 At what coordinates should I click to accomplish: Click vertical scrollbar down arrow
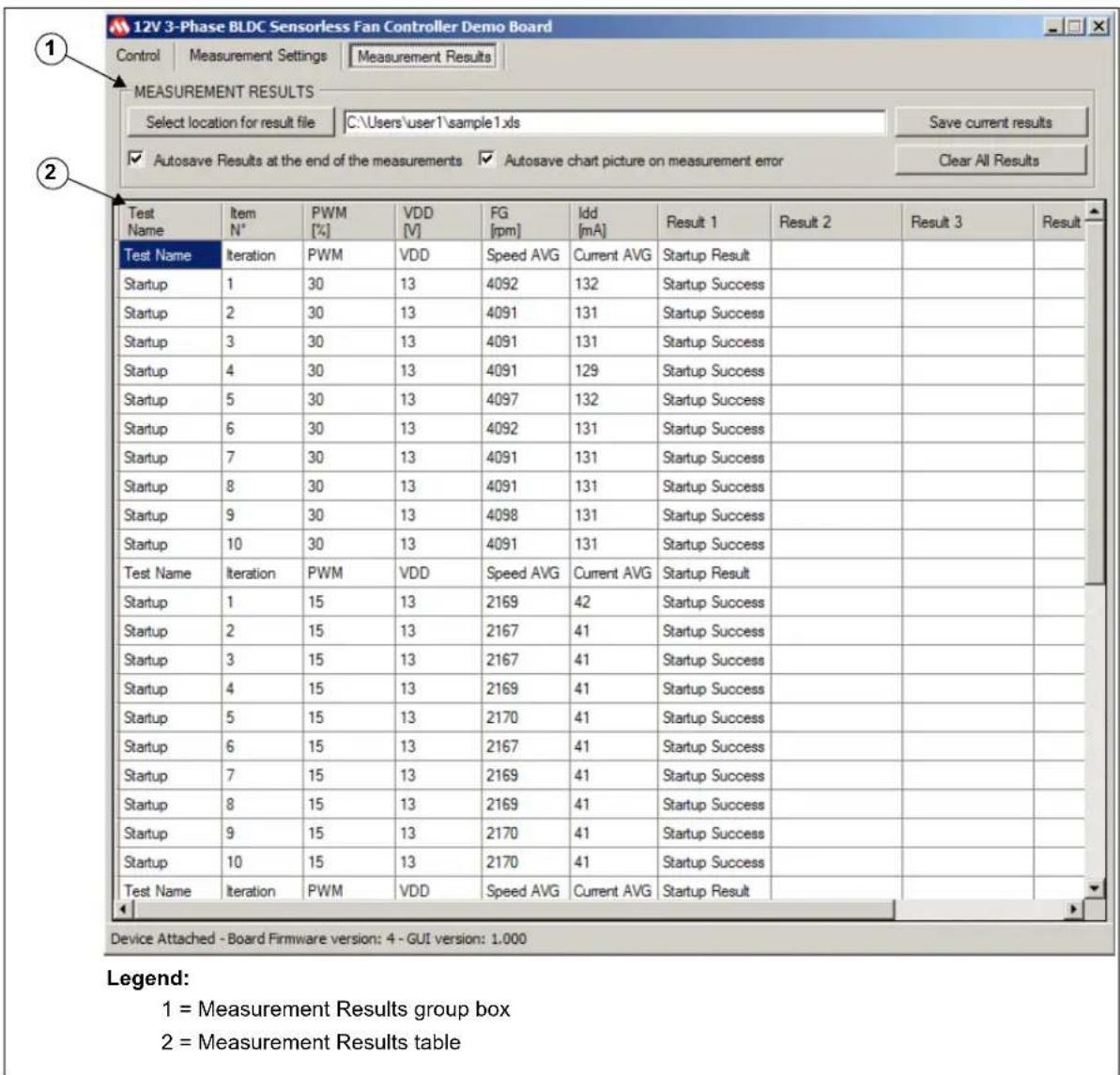(x=1095, y=888)
